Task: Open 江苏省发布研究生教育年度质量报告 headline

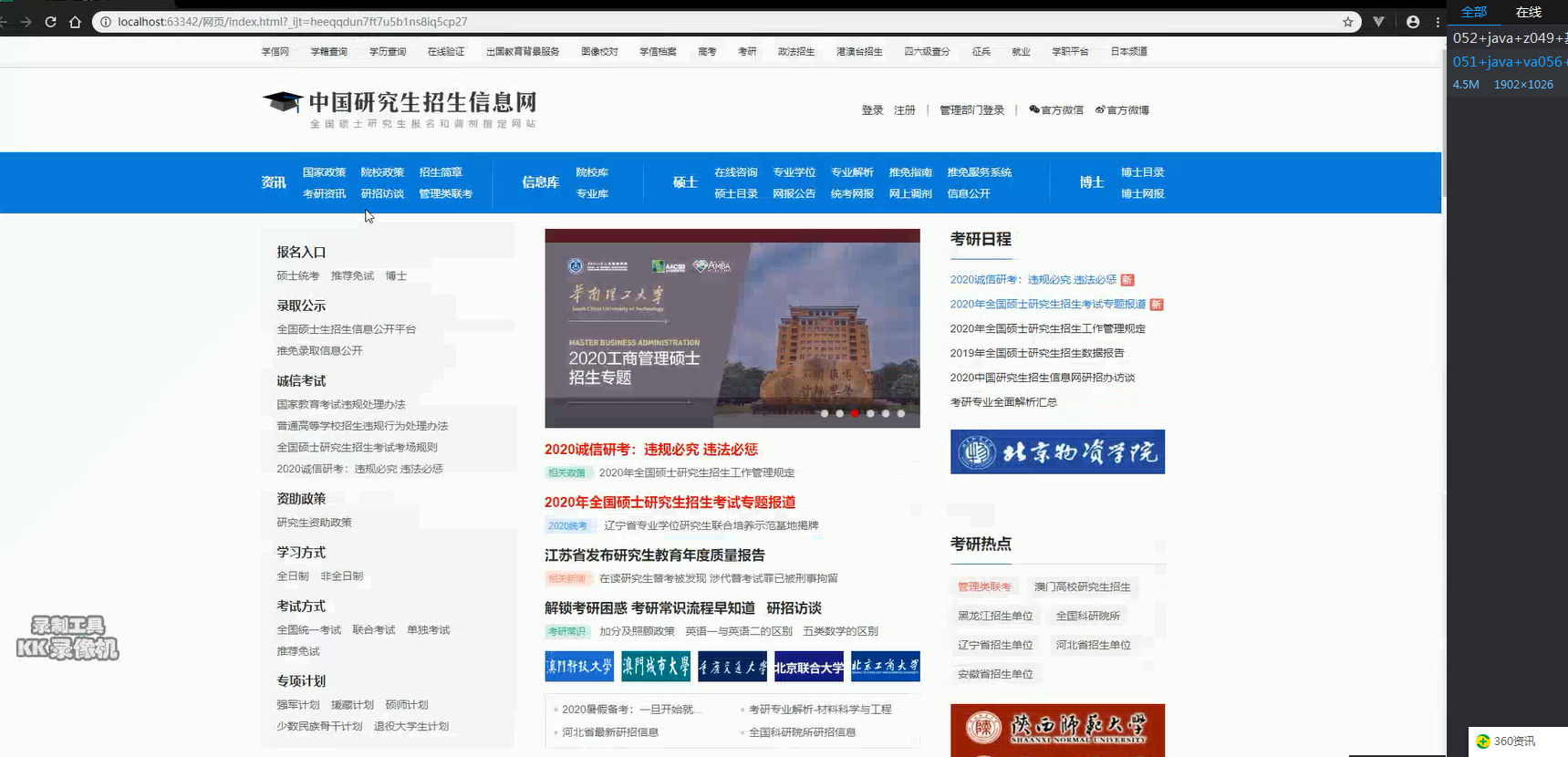Action: pyautogui.click(x=655, y=555)
